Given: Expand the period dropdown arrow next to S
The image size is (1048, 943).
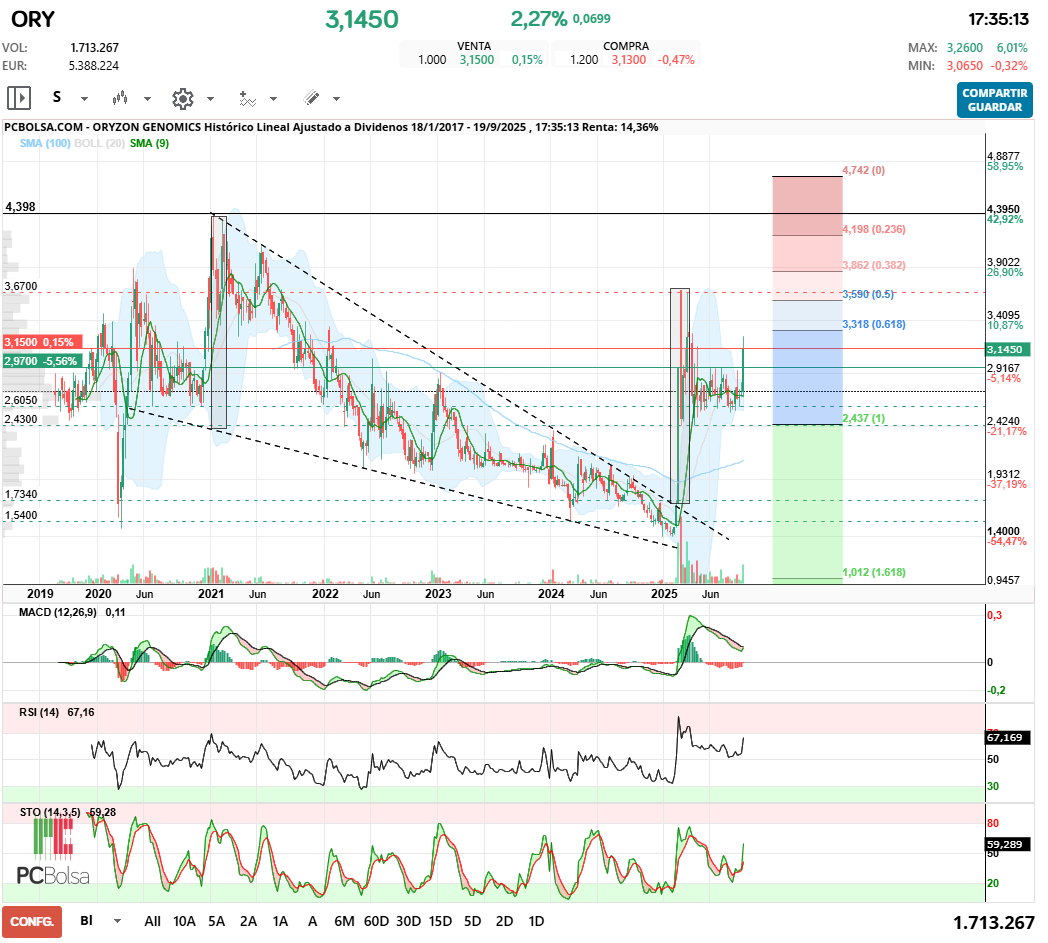Looking at the screenshot, I should click(x=84, y=99).
